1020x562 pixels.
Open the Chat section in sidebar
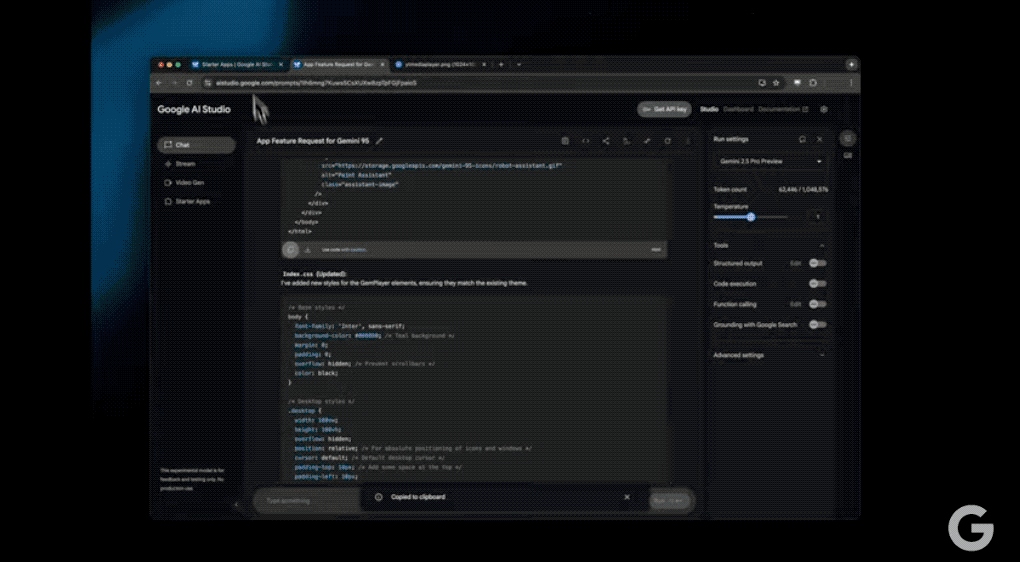click(x=196, y=145)
